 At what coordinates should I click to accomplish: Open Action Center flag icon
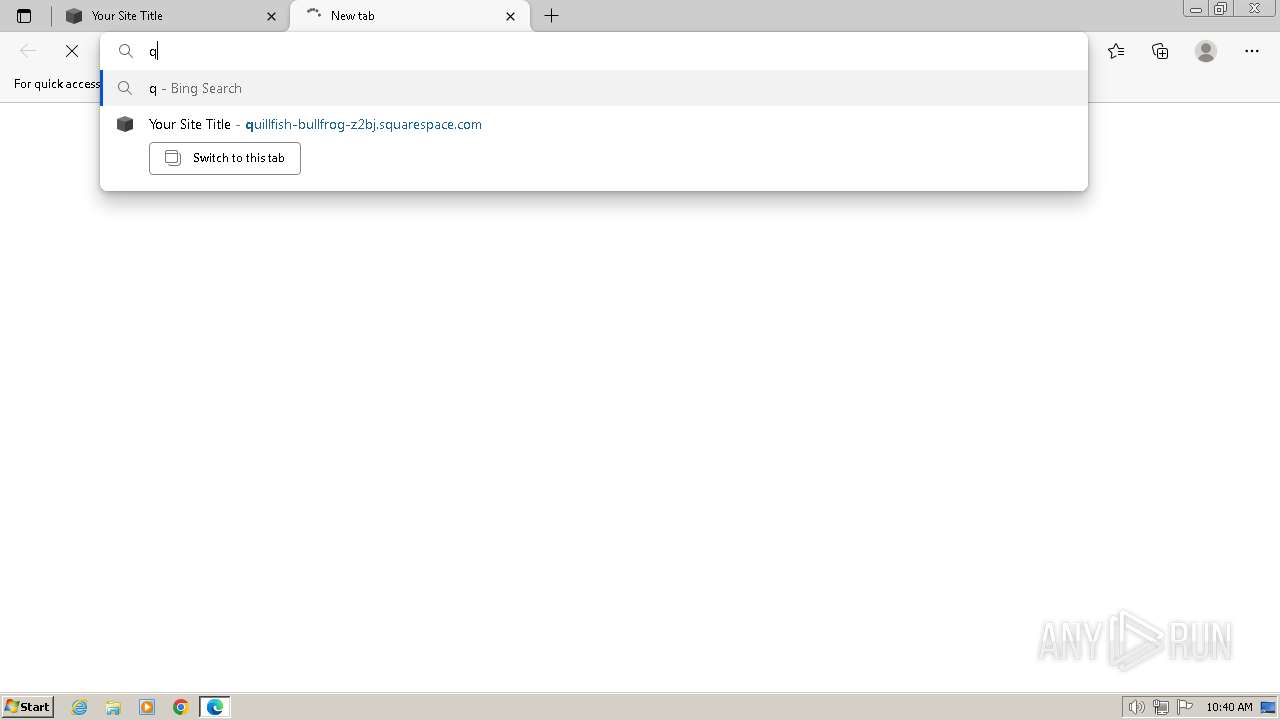(x=1185, y=707)
